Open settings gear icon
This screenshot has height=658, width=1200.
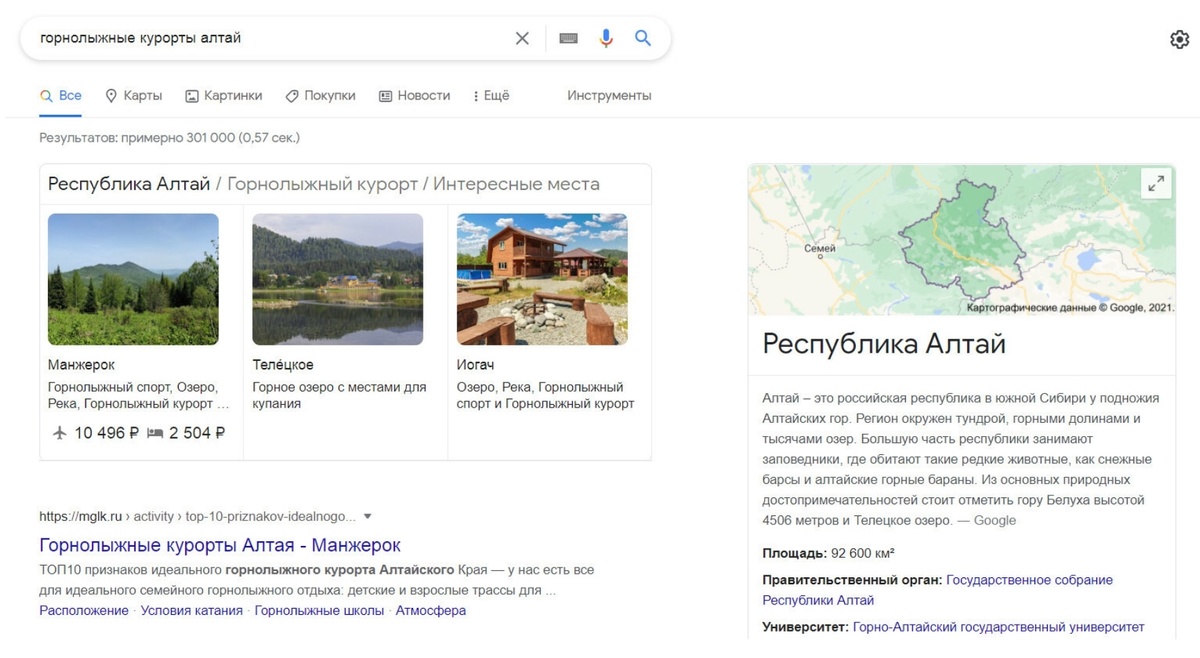(x=1180, y=39)
